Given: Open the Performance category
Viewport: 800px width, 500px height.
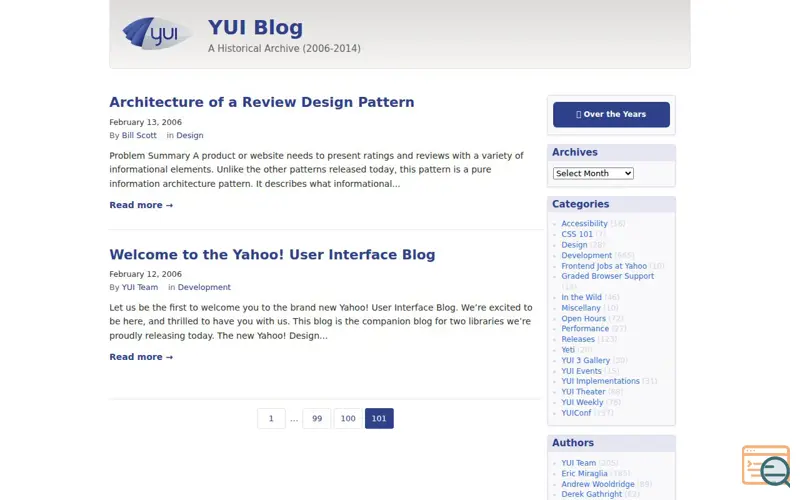Looking at the screenshot, I should 585,329.
